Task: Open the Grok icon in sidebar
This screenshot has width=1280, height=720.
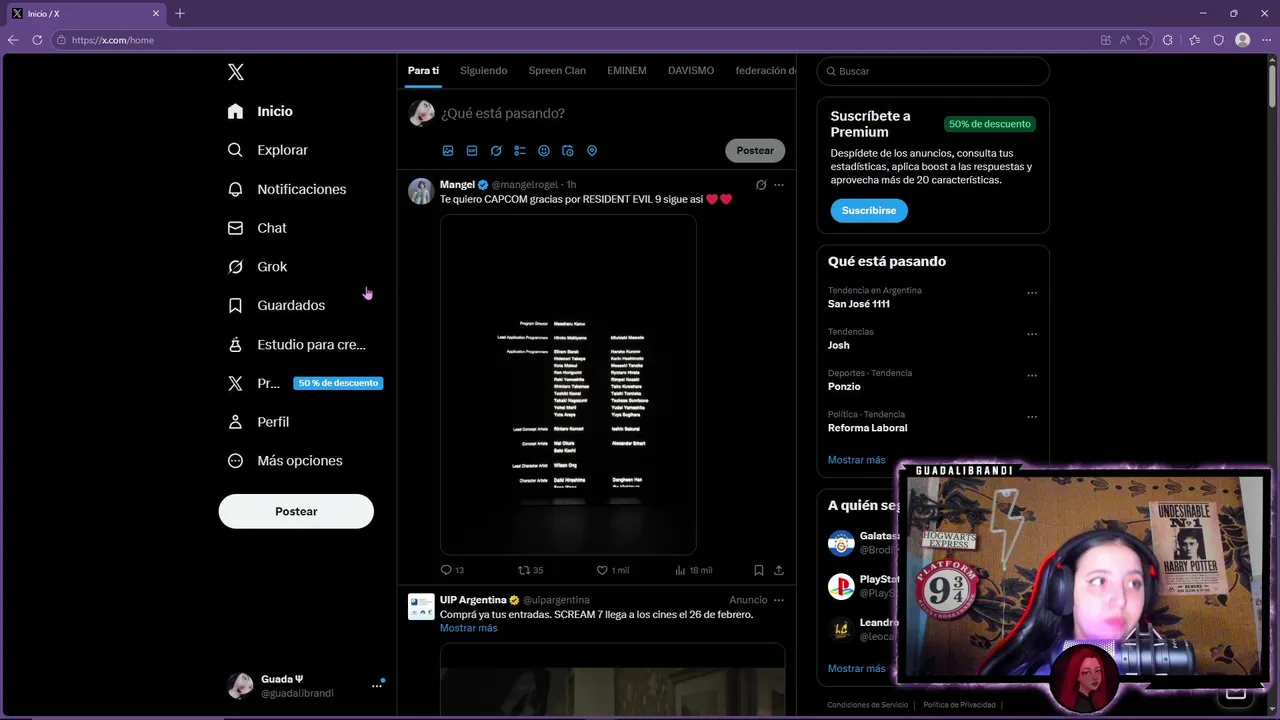Action: tap(235, 267)
